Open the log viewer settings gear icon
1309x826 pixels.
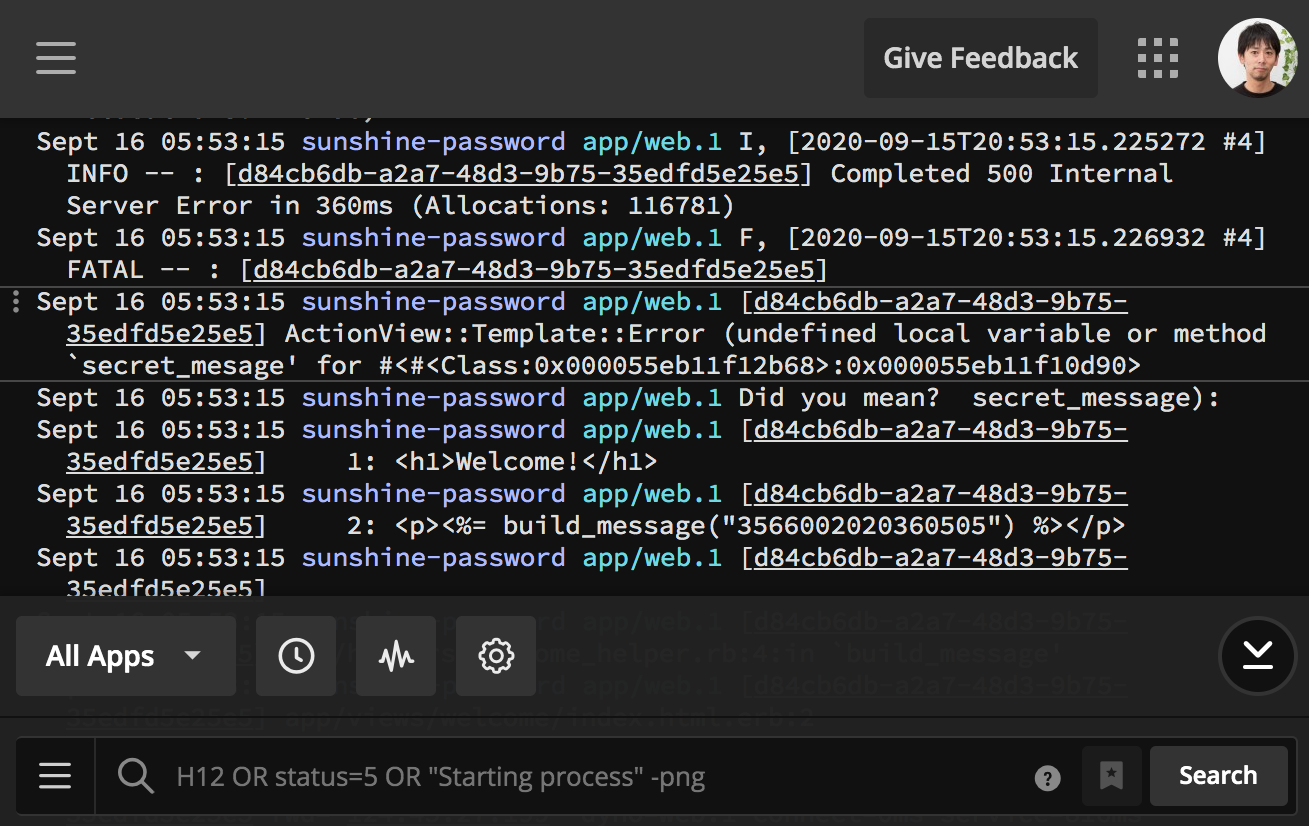pyautogui.click(x=496, y=656)
